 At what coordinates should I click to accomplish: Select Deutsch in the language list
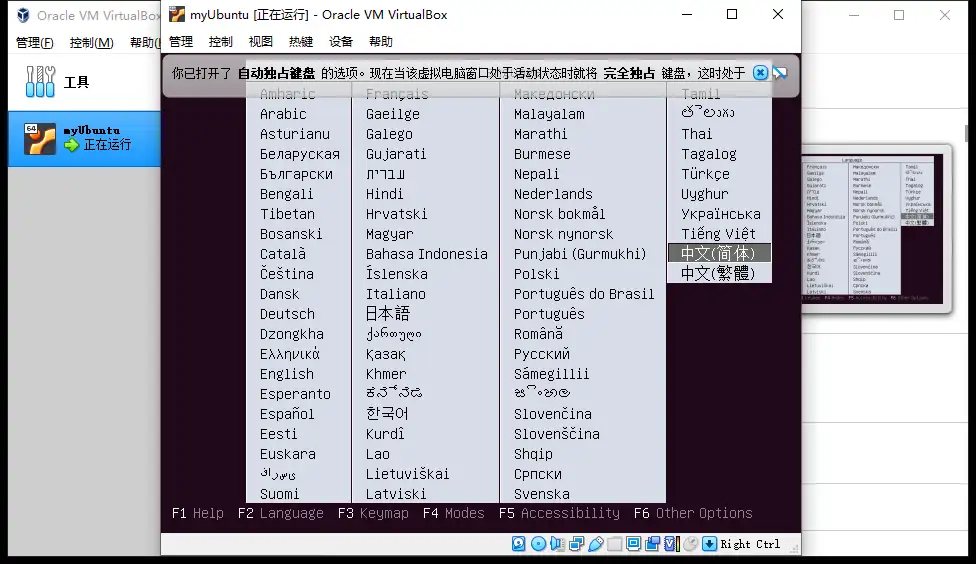point(287,314)
